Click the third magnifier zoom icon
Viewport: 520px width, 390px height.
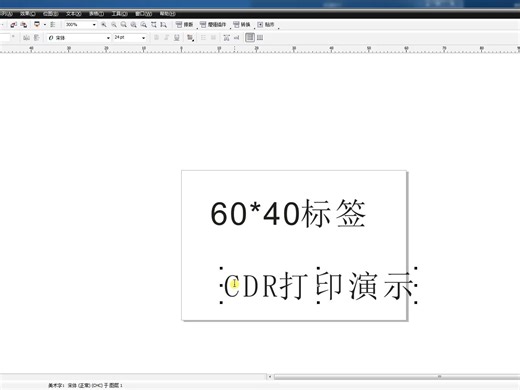click(124, 25)
